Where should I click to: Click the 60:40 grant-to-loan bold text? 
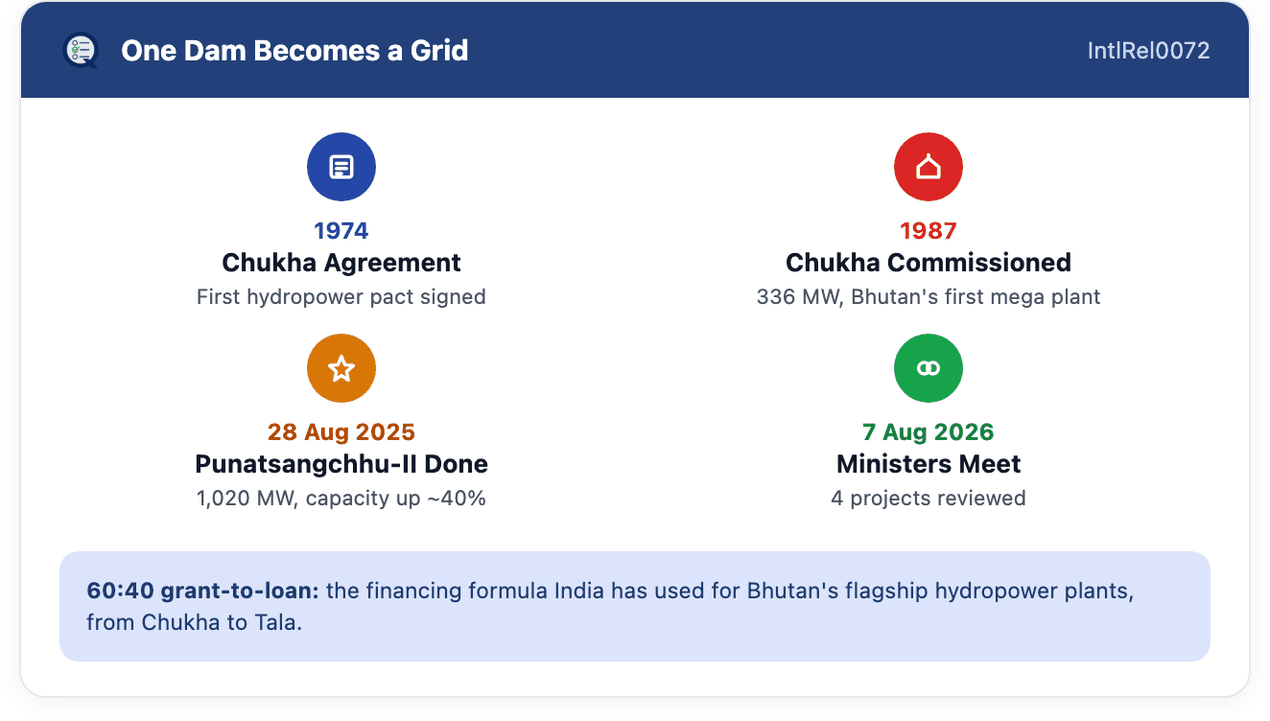pos(203,591)
